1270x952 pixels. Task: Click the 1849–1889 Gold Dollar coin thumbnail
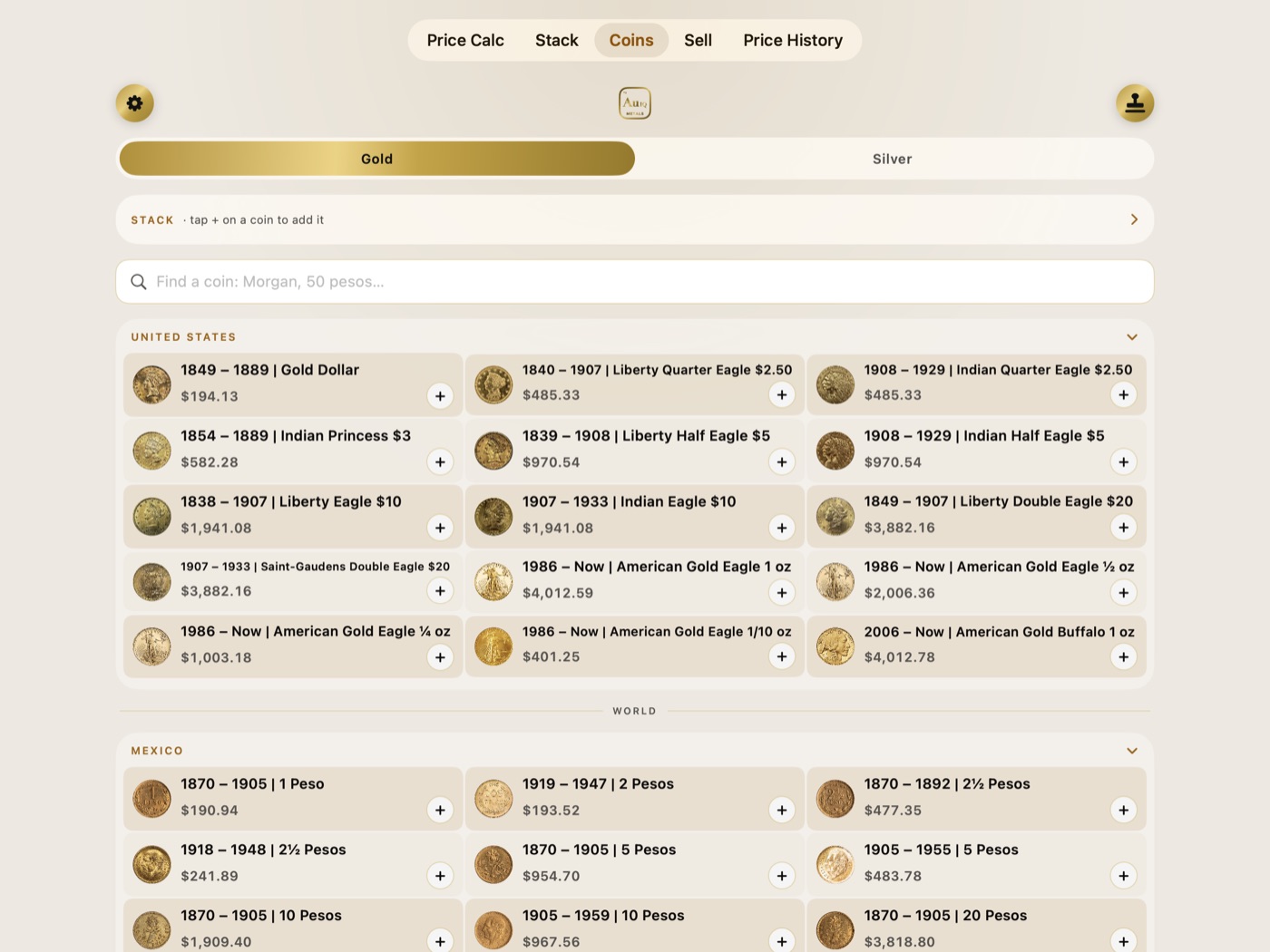pos(151,384)
